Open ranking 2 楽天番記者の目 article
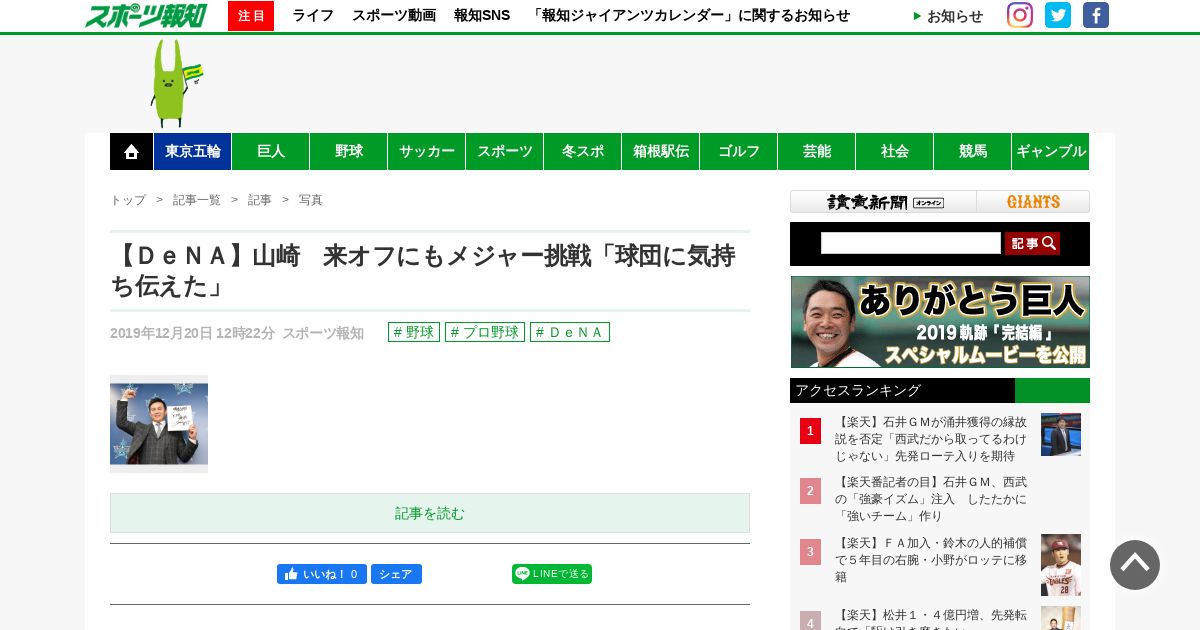This screenshot has width=1200, height=630. 931,499
